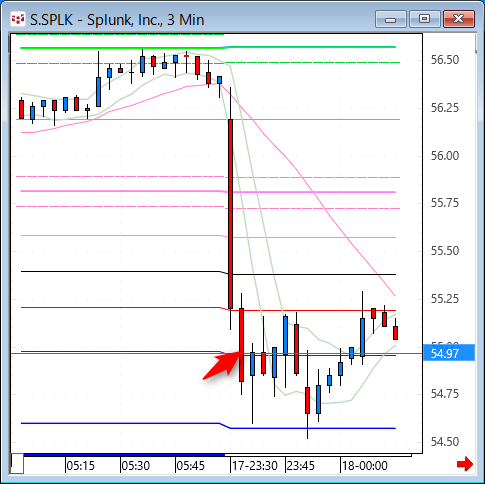This screenshot has width=485, height=484.
Task: Click the 18-00:00 time axis label
Action: (x=365, y=466)
